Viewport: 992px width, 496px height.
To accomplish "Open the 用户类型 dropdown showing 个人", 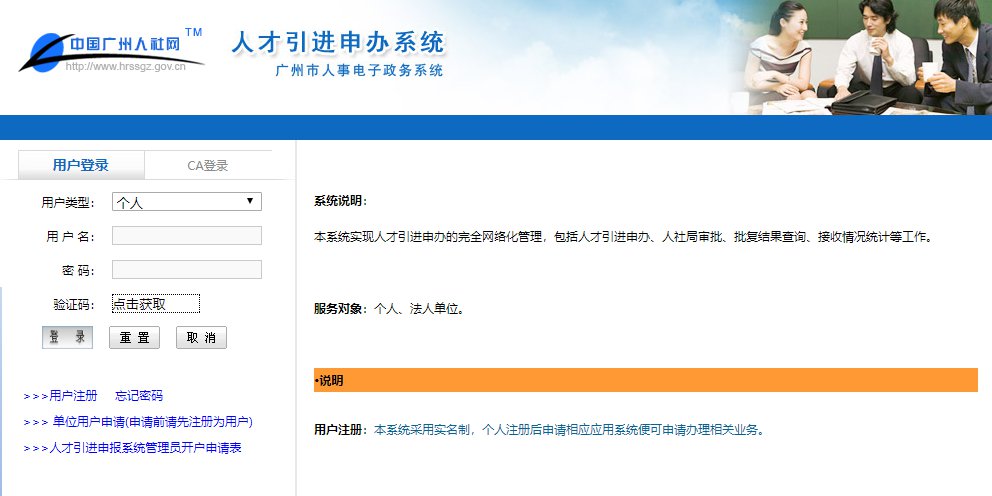I will point(187,202).
